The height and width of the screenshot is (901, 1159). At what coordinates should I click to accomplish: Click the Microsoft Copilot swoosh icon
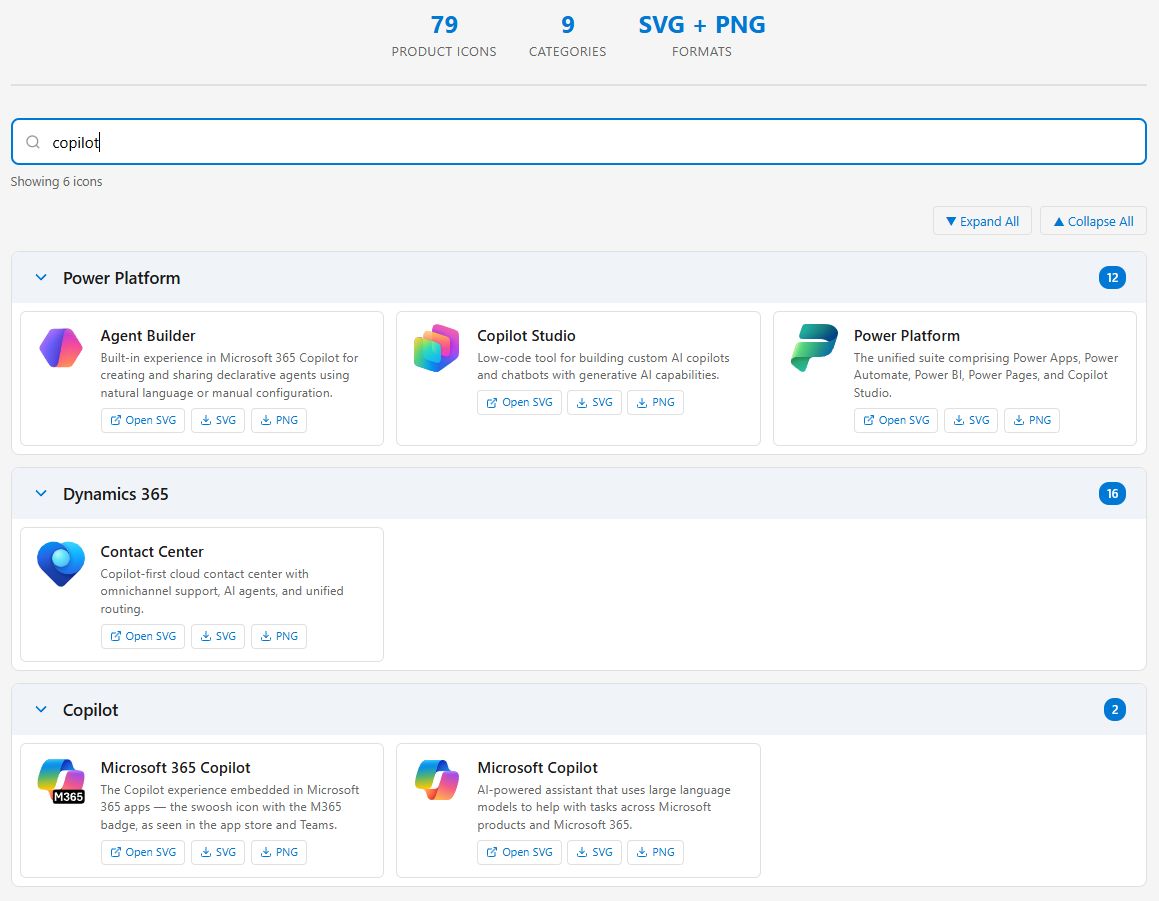(437, 780)
